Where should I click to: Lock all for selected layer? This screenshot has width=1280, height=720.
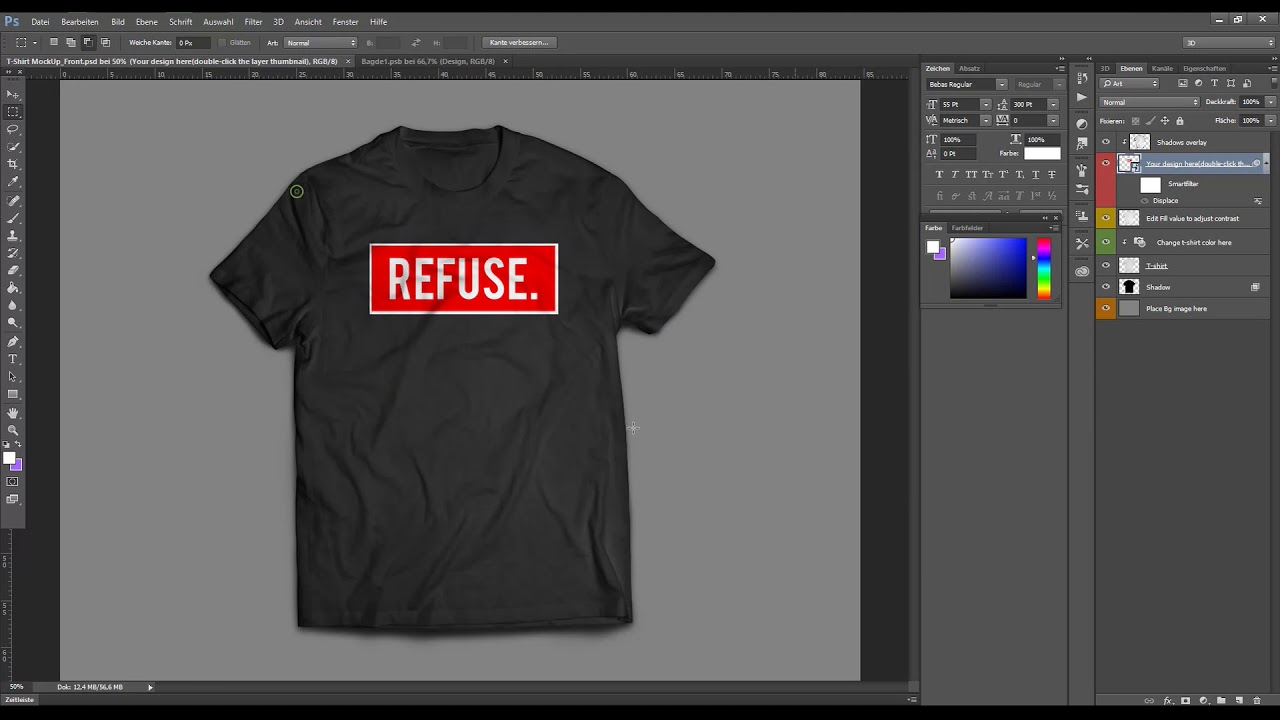point(1180,121)
